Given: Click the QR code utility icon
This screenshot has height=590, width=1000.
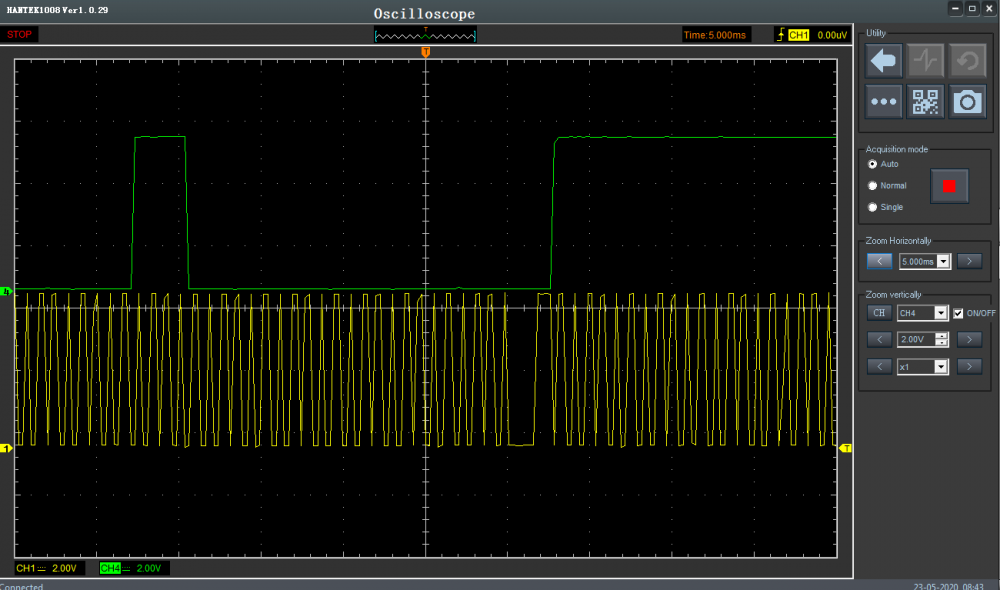Looking at the screenshot, I should [x=926, y=102].
